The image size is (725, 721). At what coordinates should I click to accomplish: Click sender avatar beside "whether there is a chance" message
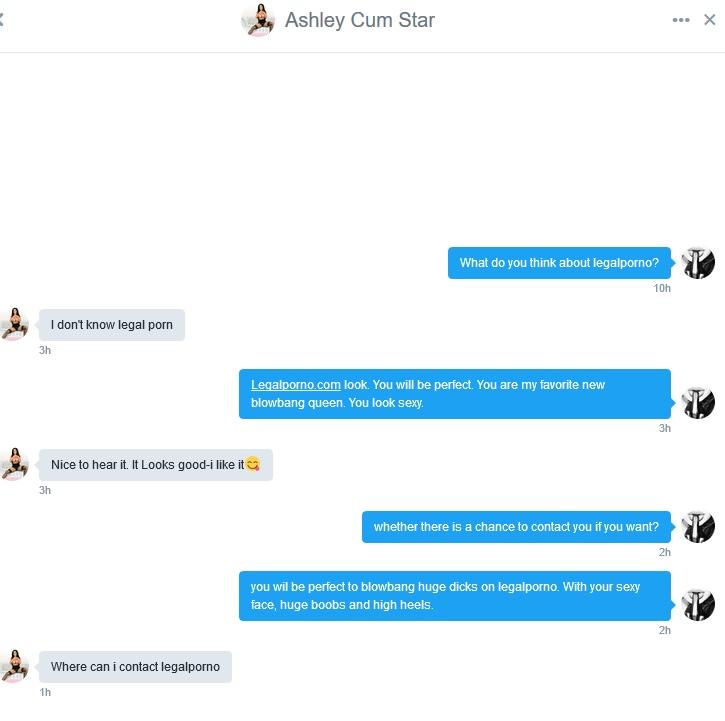pyautogui.click(x=699, y=527)
